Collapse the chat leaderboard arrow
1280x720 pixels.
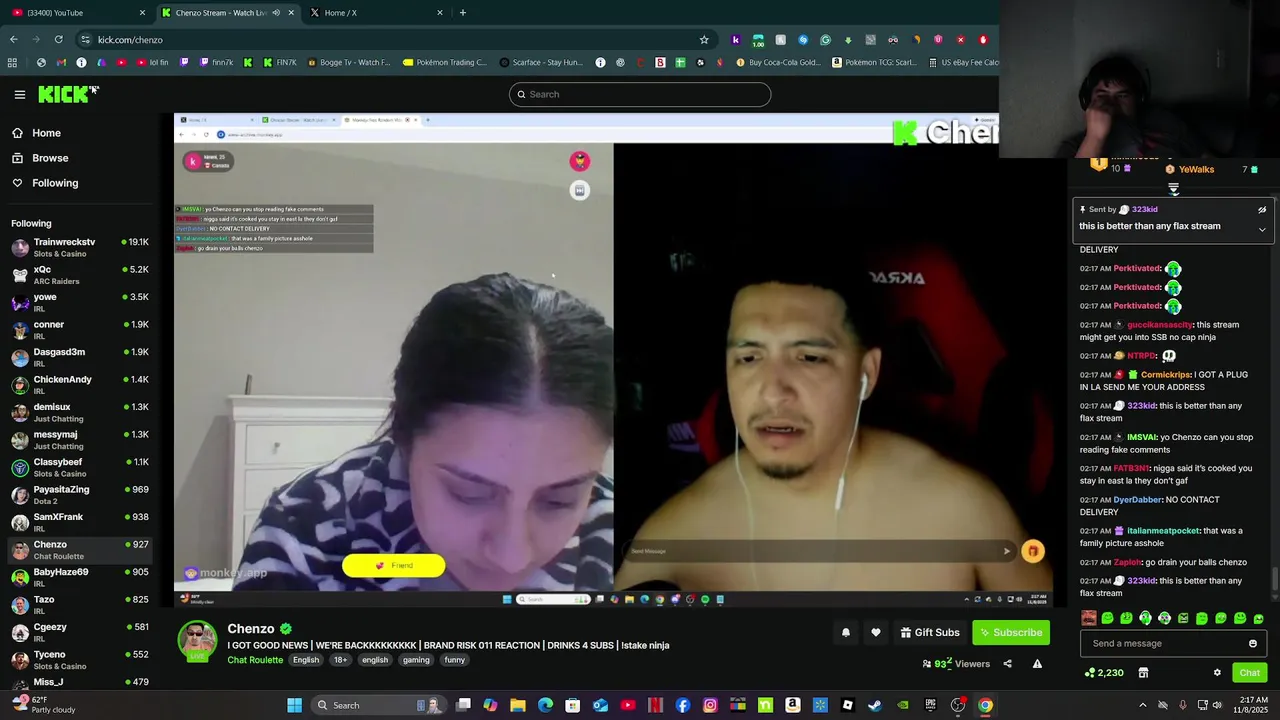pos(1174,188)
